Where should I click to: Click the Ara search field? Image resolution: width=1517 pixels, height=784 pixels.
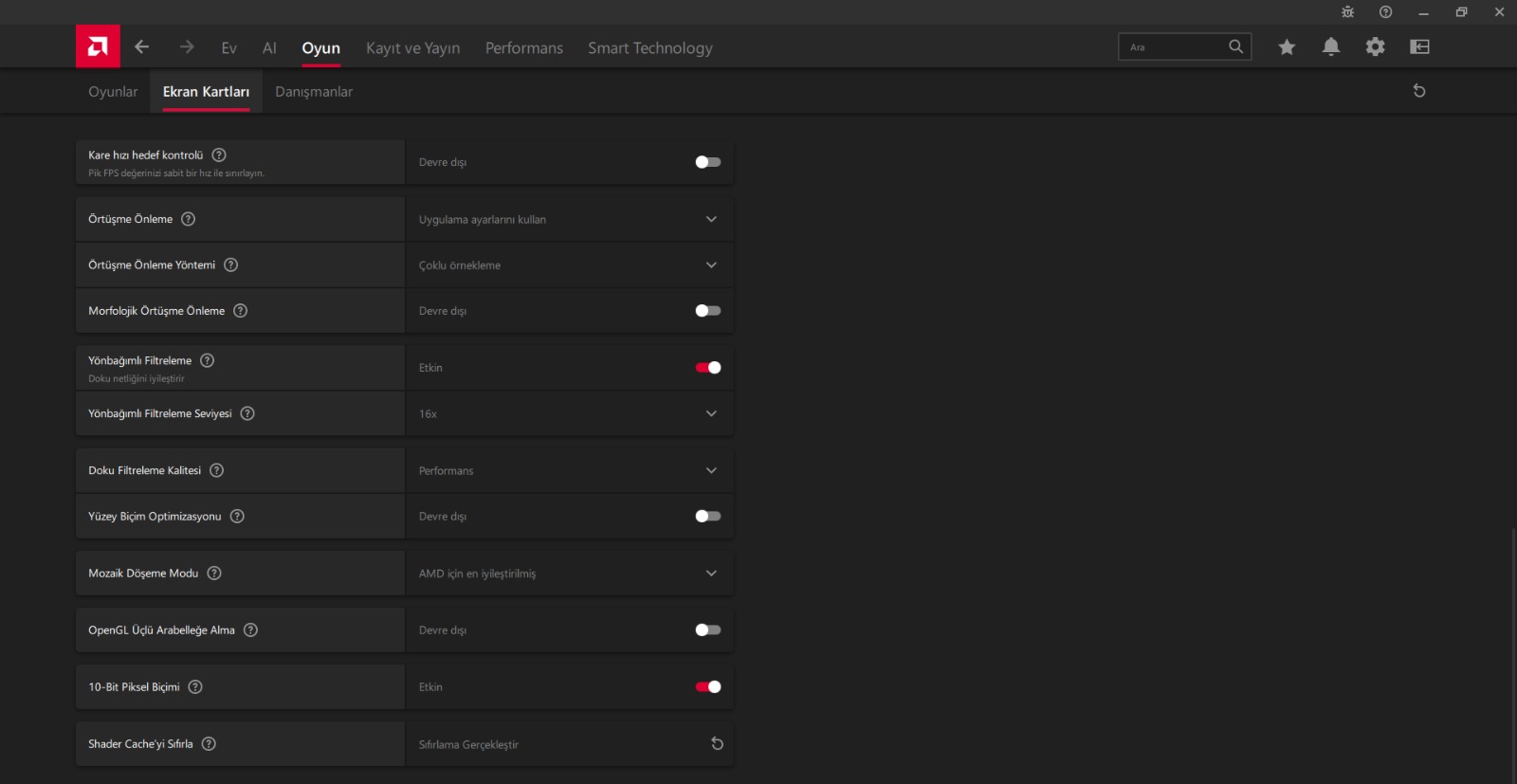point(1176,47)
